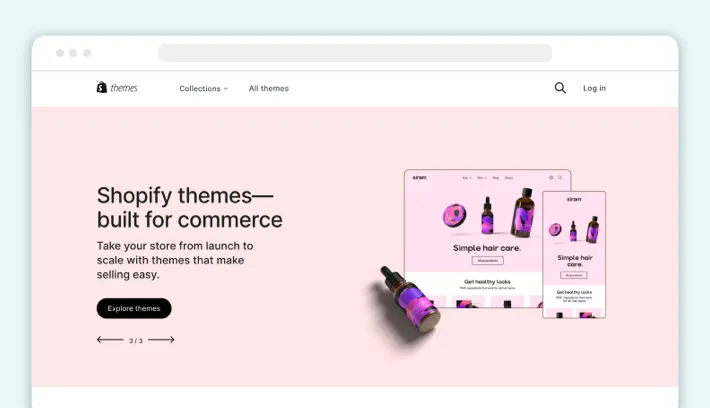This screenshot has height=408, width=710.
Task: Click the 3 / 3 slide indicator
Action: 136,341
